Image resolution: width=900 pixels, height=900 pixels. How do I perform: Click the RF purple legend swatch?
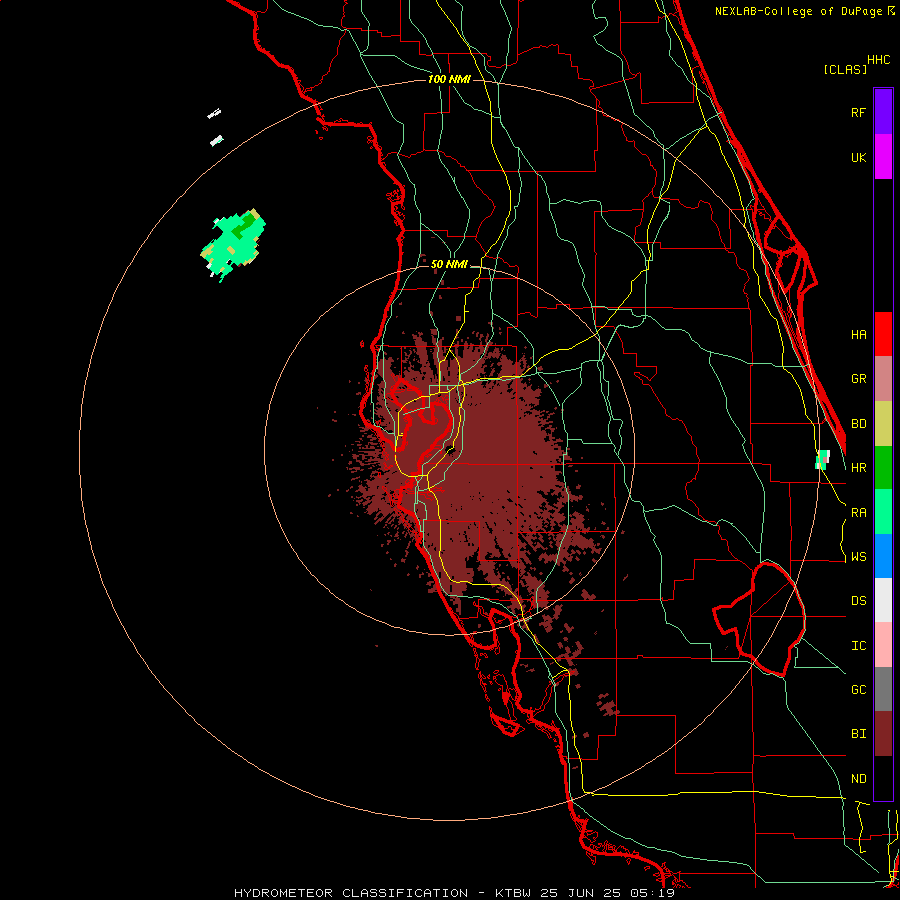click(883, 112)
